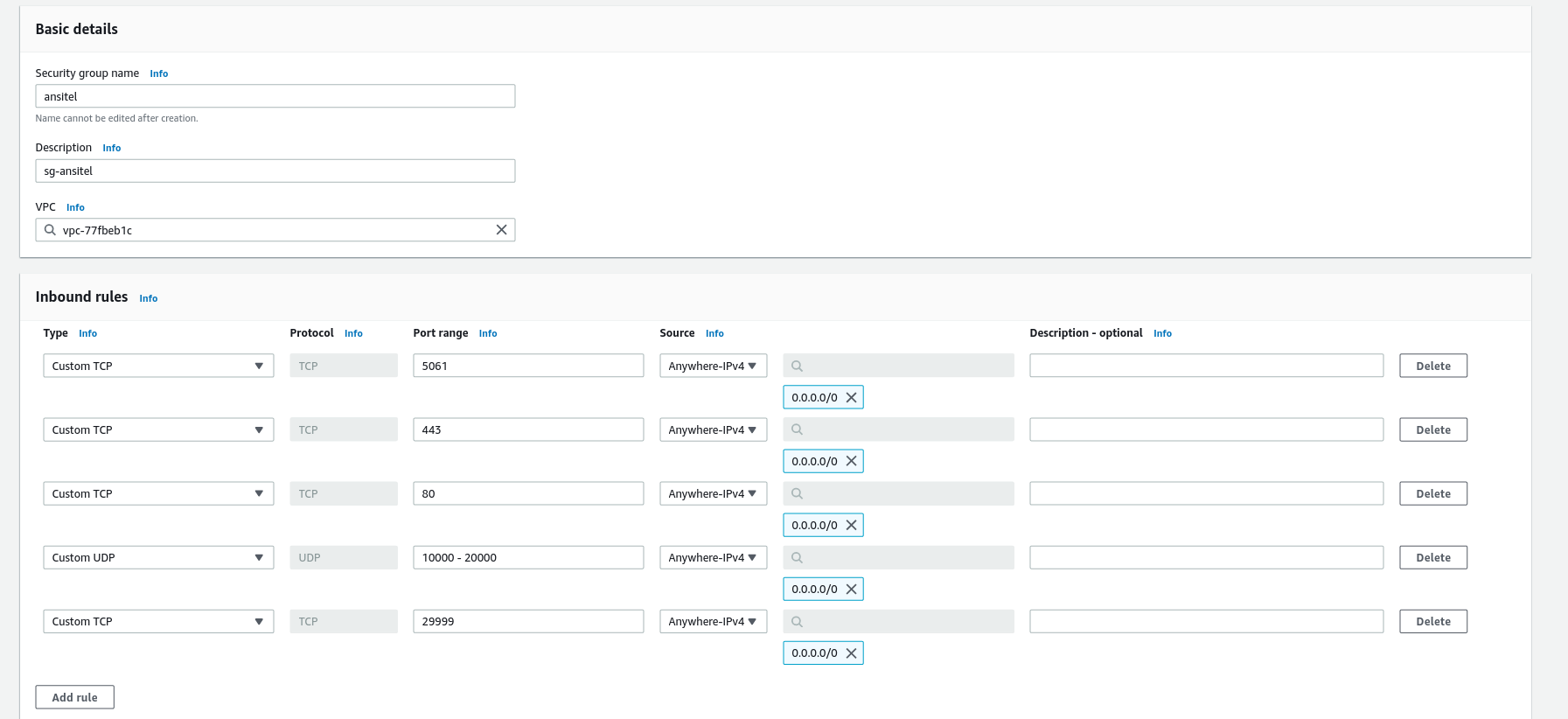Click source search box for port 5061 rule
The height and width of the screenshot is (719, 1568).
coord(898,366)
